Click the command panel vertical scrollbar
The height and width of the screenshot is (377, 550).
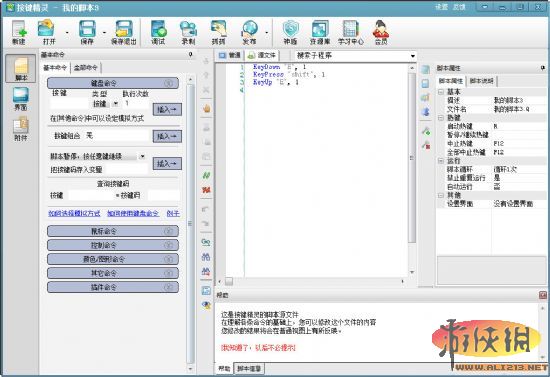pyautogui.click(x=190, y=224)
